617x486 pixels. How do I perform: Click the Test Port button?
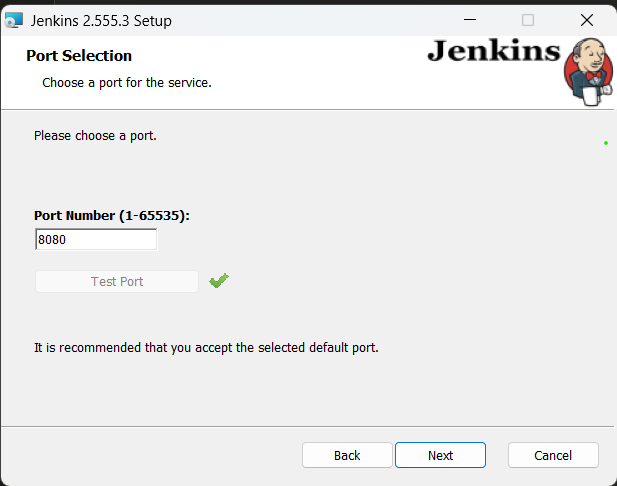click(x=117, y=281)
